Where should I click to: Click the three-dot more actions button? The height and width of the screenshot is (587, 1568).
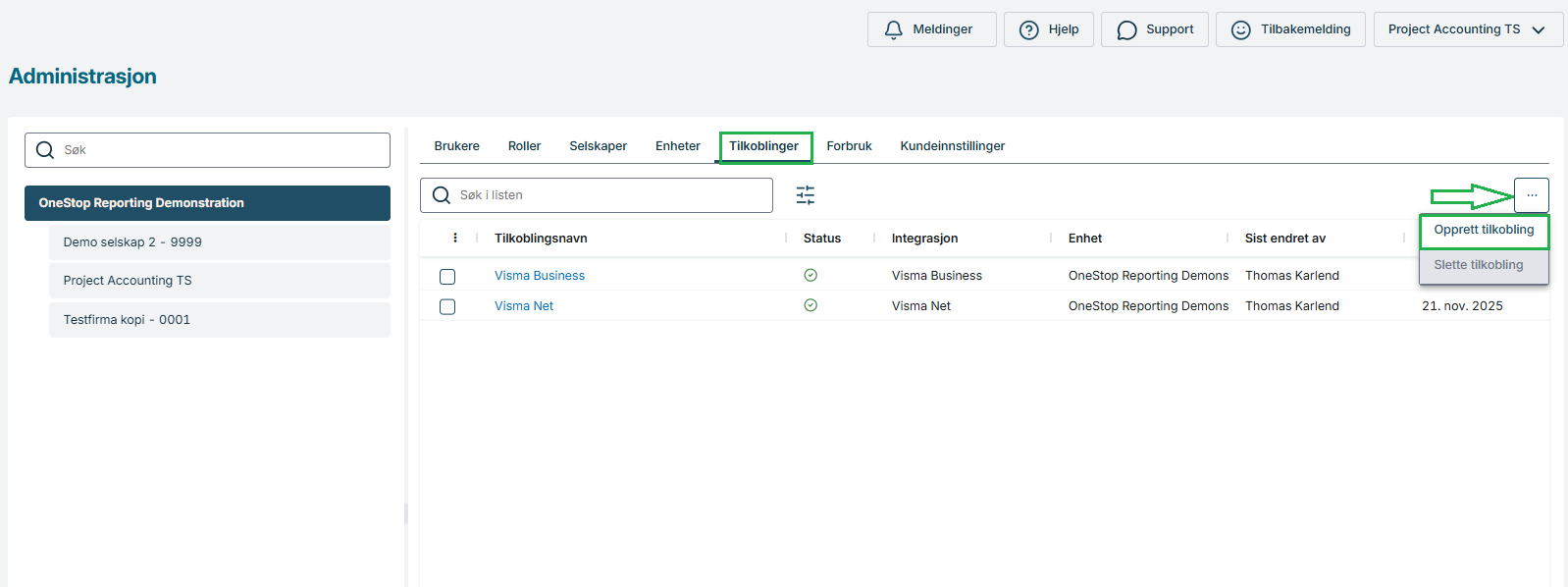tap(1531, 195)
